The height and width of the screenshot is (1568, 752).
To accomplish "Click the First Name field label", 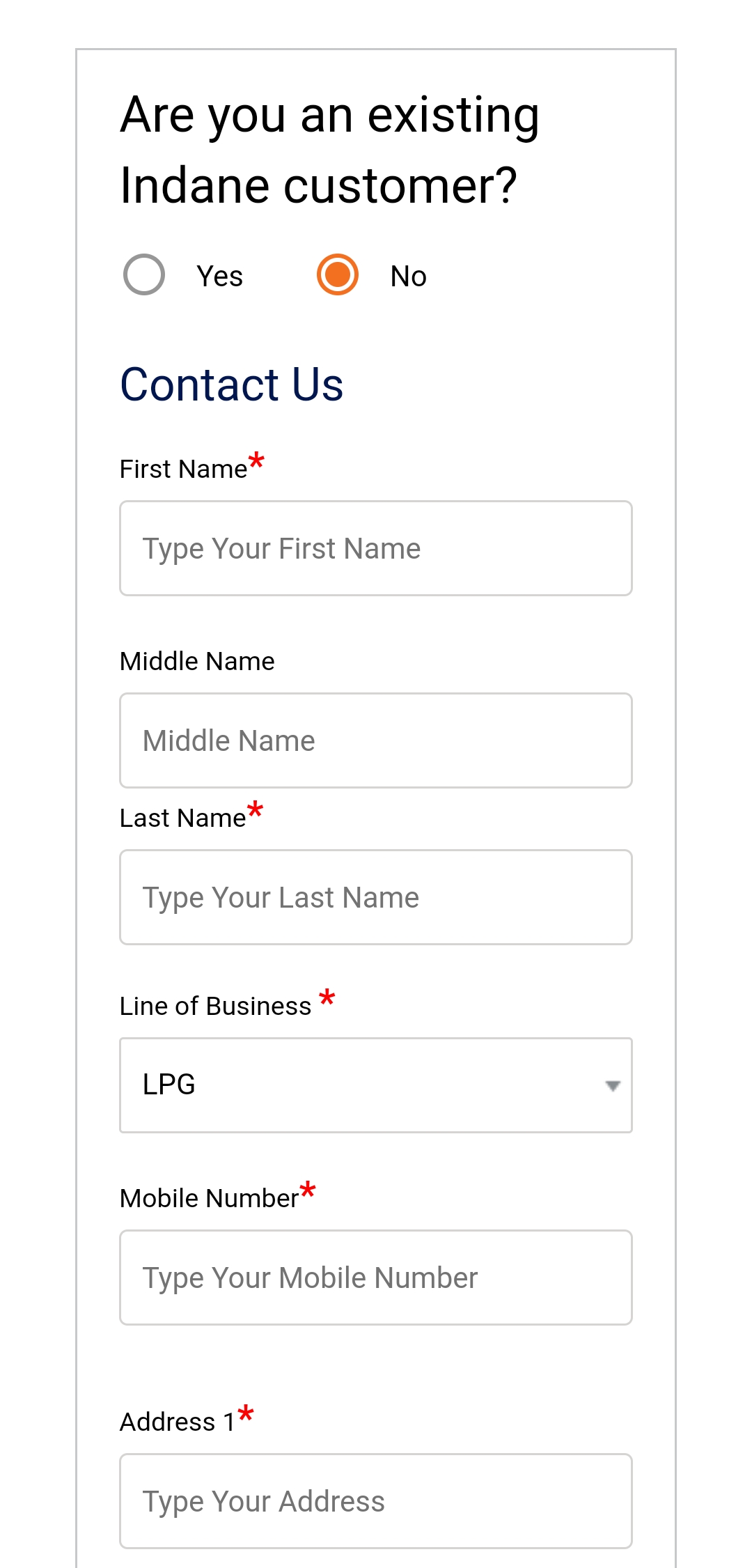I will (x=183, y=469).
